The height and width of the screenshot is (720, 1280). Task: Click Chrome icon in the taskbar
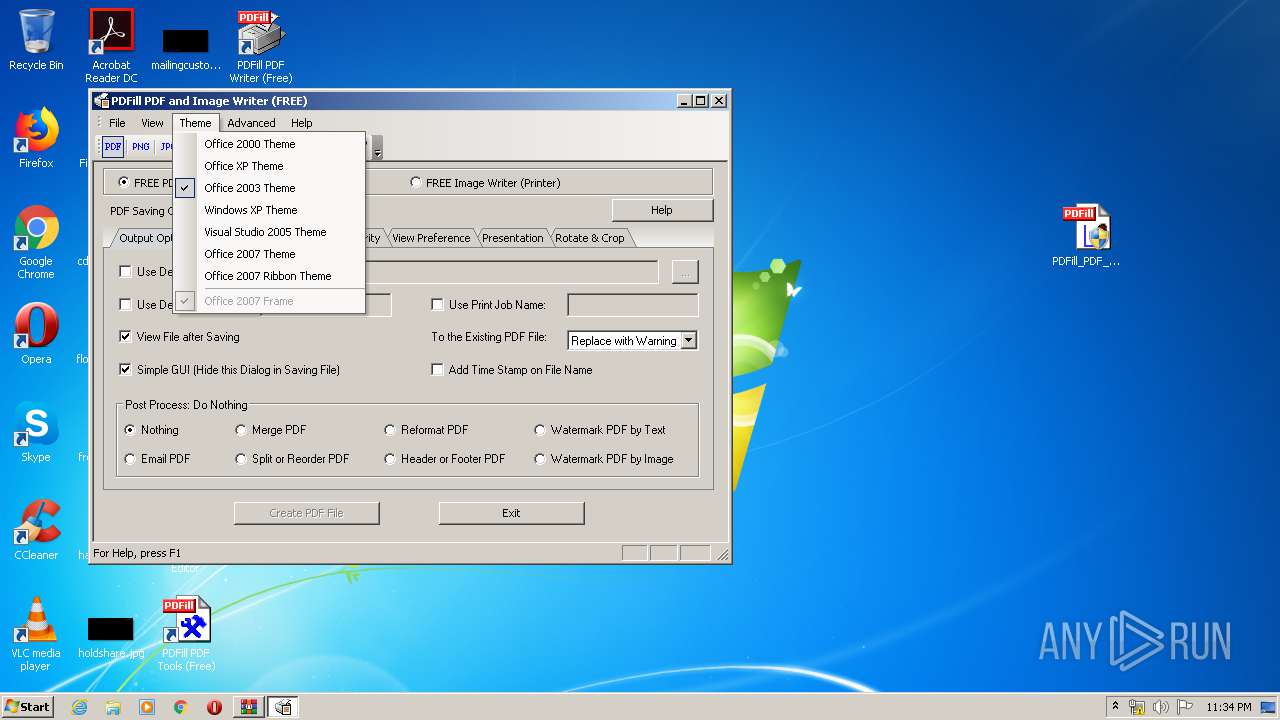click(181, 707)
